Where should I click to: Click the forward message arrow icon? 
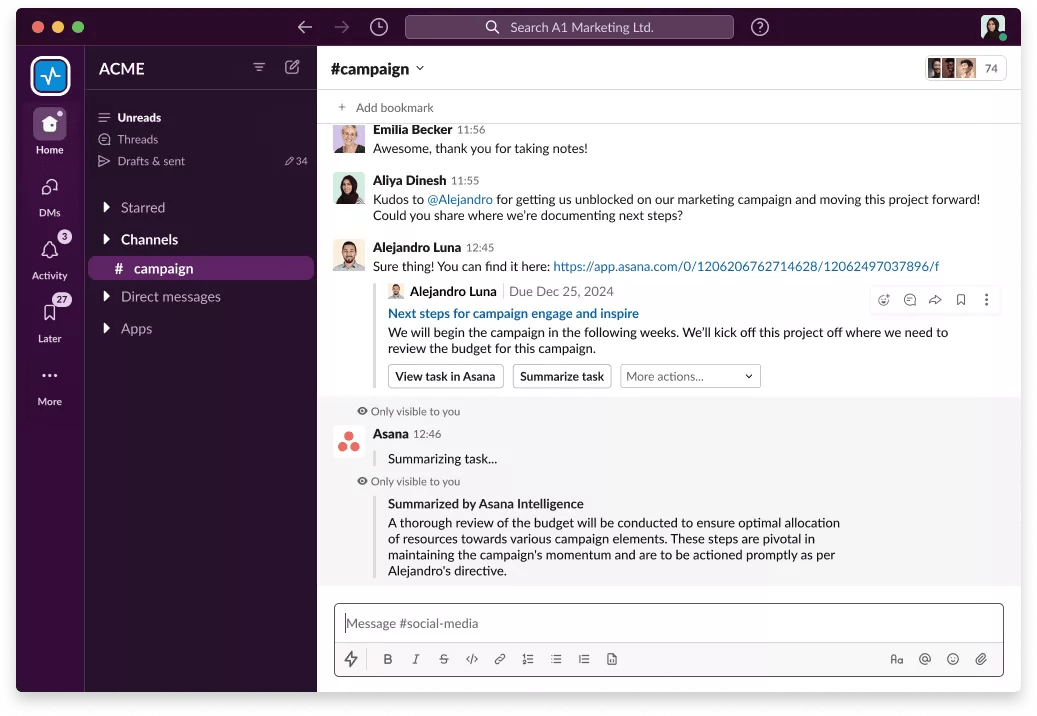coord(935,300)
